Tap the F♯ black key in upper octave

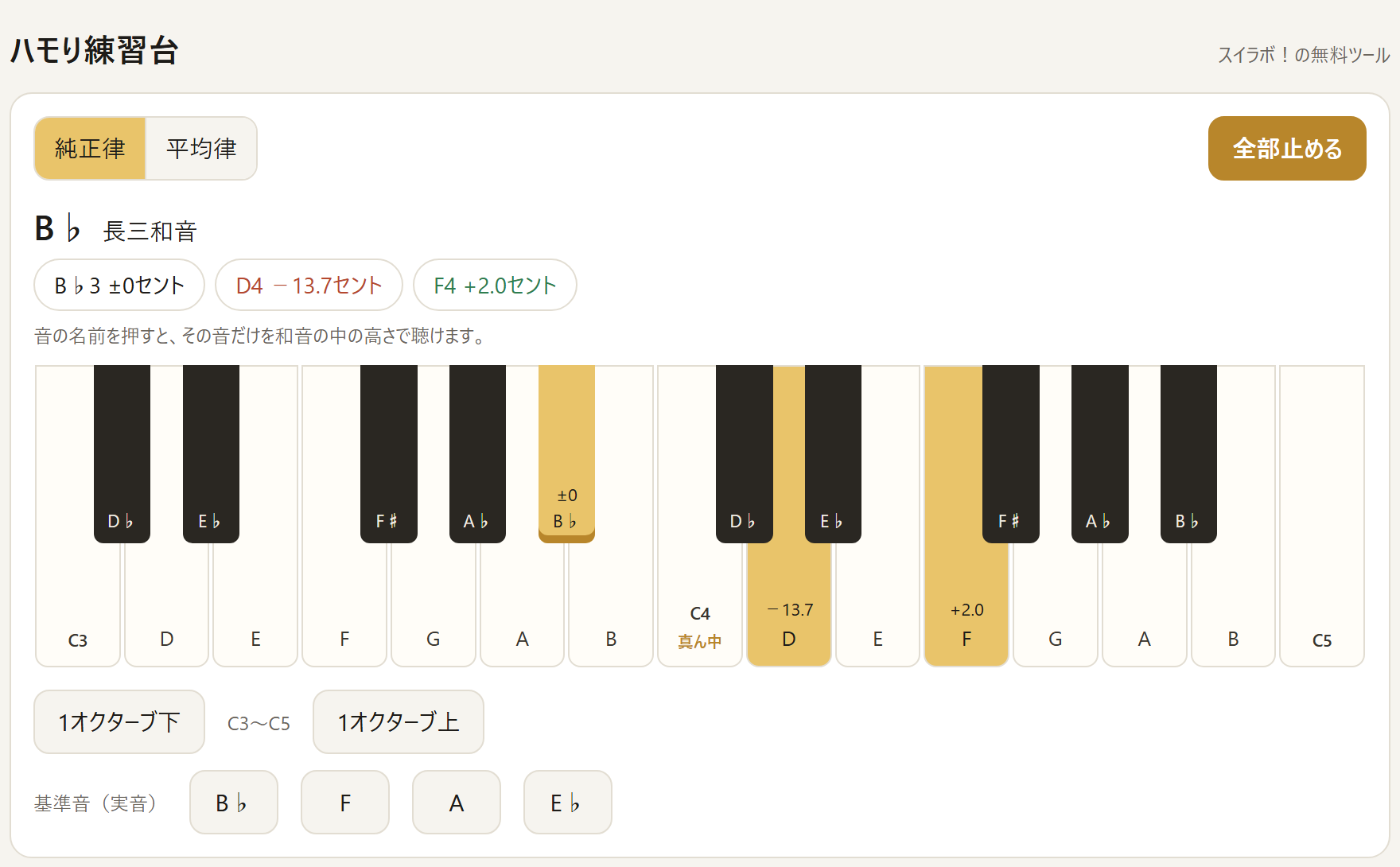pos(1011,453)
